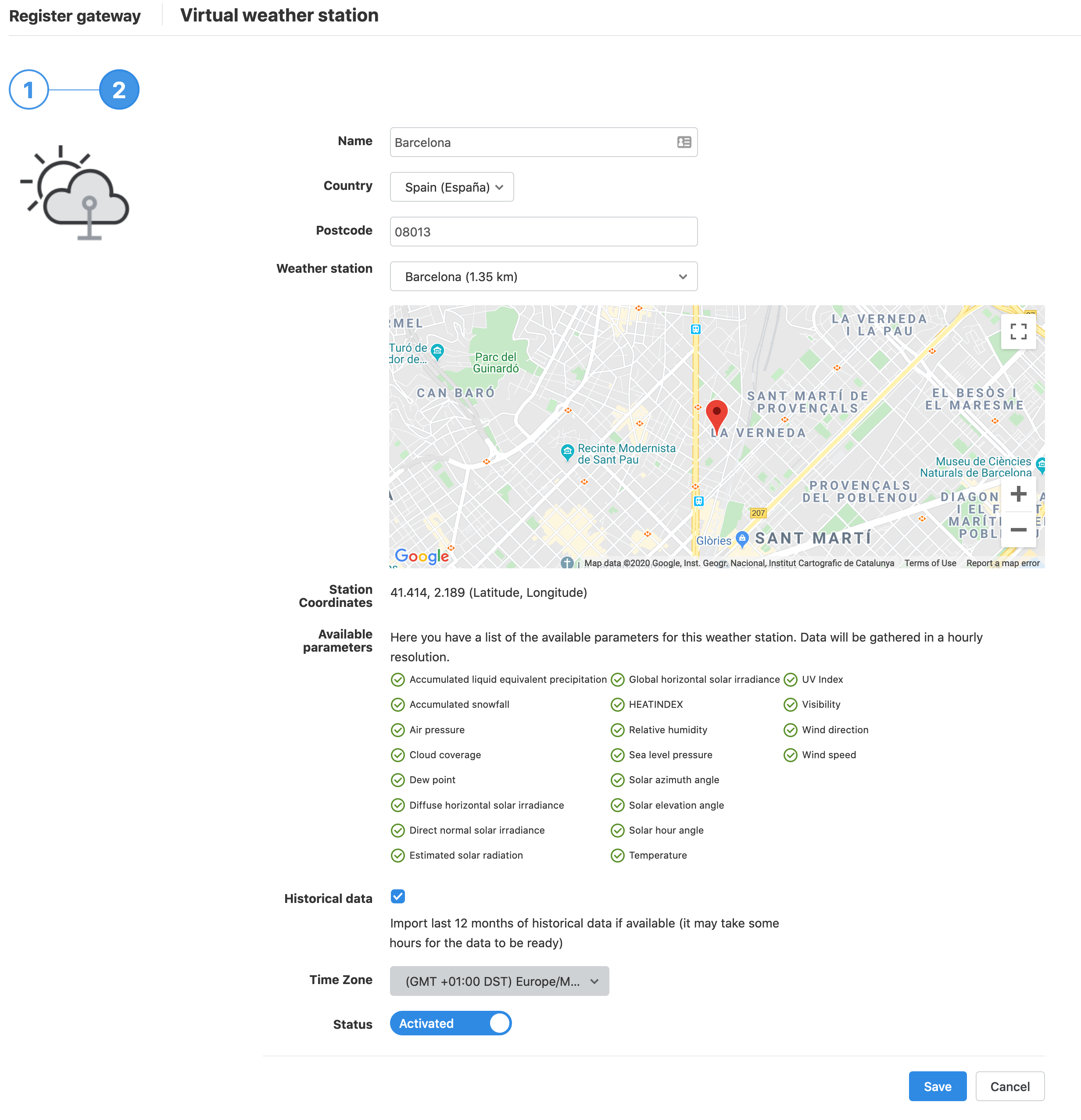The width and height of the screenshot is (1081, 1120).
Task: Click the Diffuse horizontal solar irradiance label
Action: click(487, 805)
